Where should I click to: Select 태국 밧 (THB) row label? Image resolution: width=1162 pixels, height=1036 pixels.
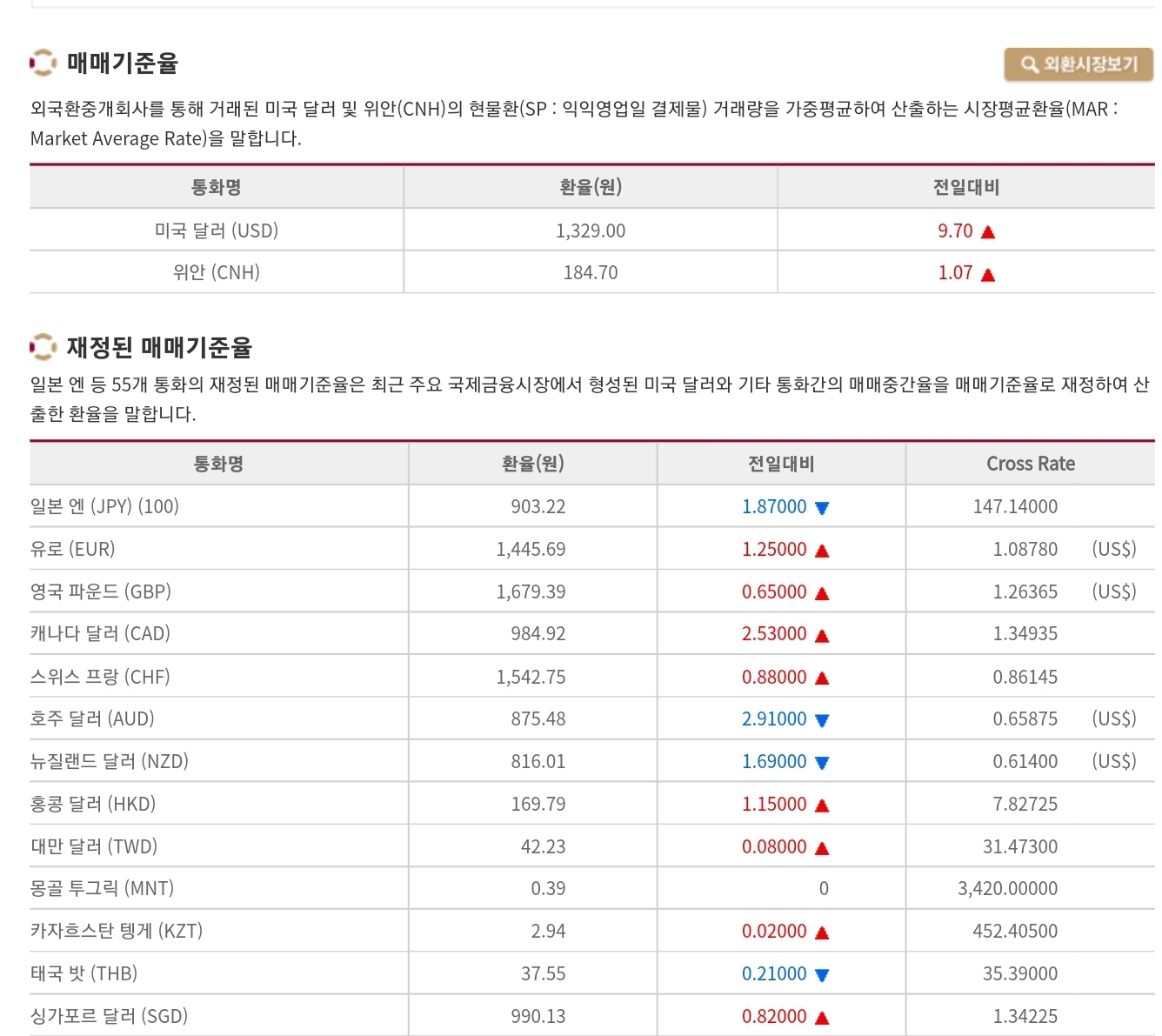tap(83, 973)
